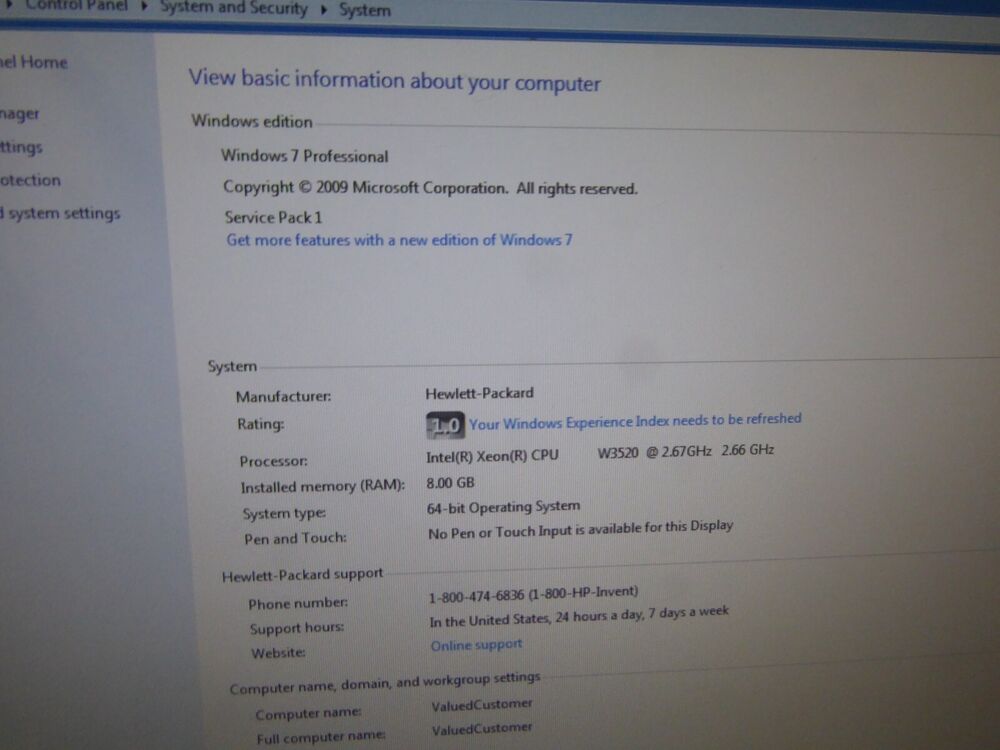Open Control Panel Home link in sidebar
The width and height of the screenshot is (1000, 750).
pyautogui.click(x=33, y=62)
